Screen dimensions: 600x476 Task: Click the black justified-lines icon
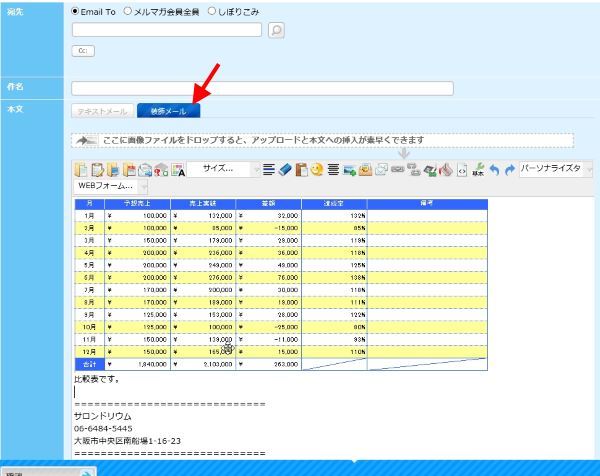(x=333, y=169)
